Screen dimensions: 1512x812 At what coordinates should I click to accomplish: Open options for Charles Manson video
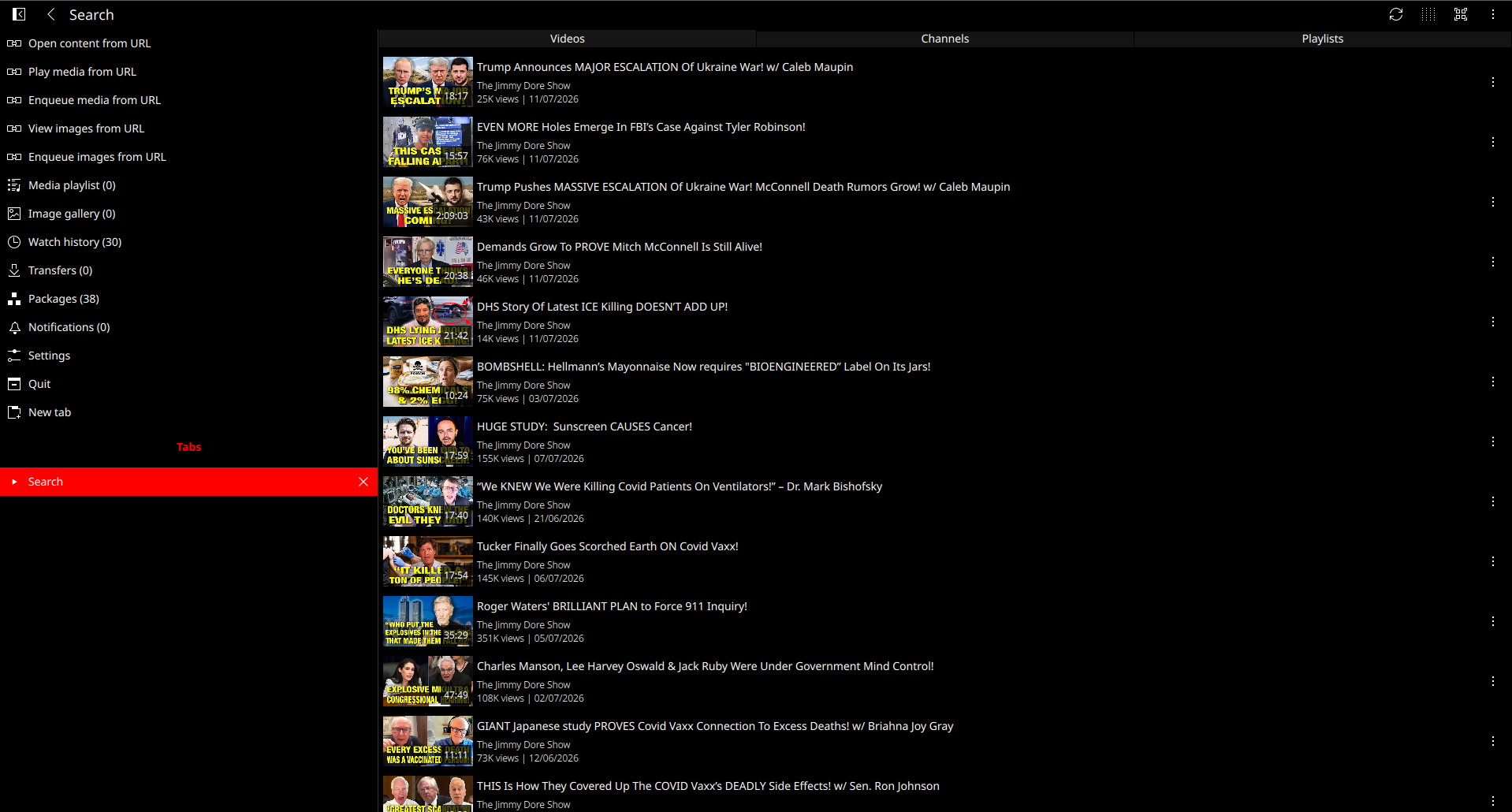[1493, 681]
